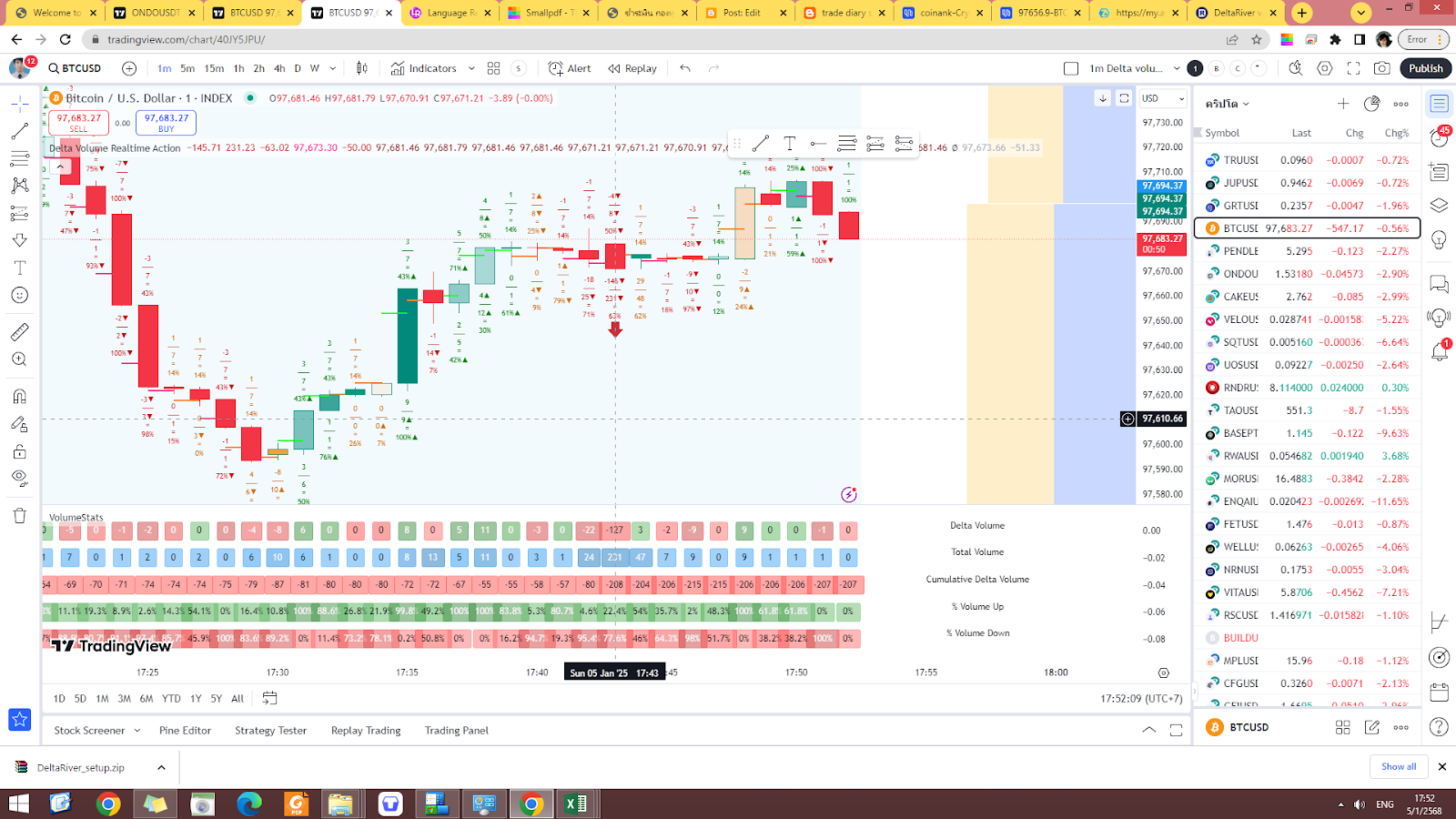Add a symbol to compare
This screenshot has width=1456, height=819.
point(129,68)
